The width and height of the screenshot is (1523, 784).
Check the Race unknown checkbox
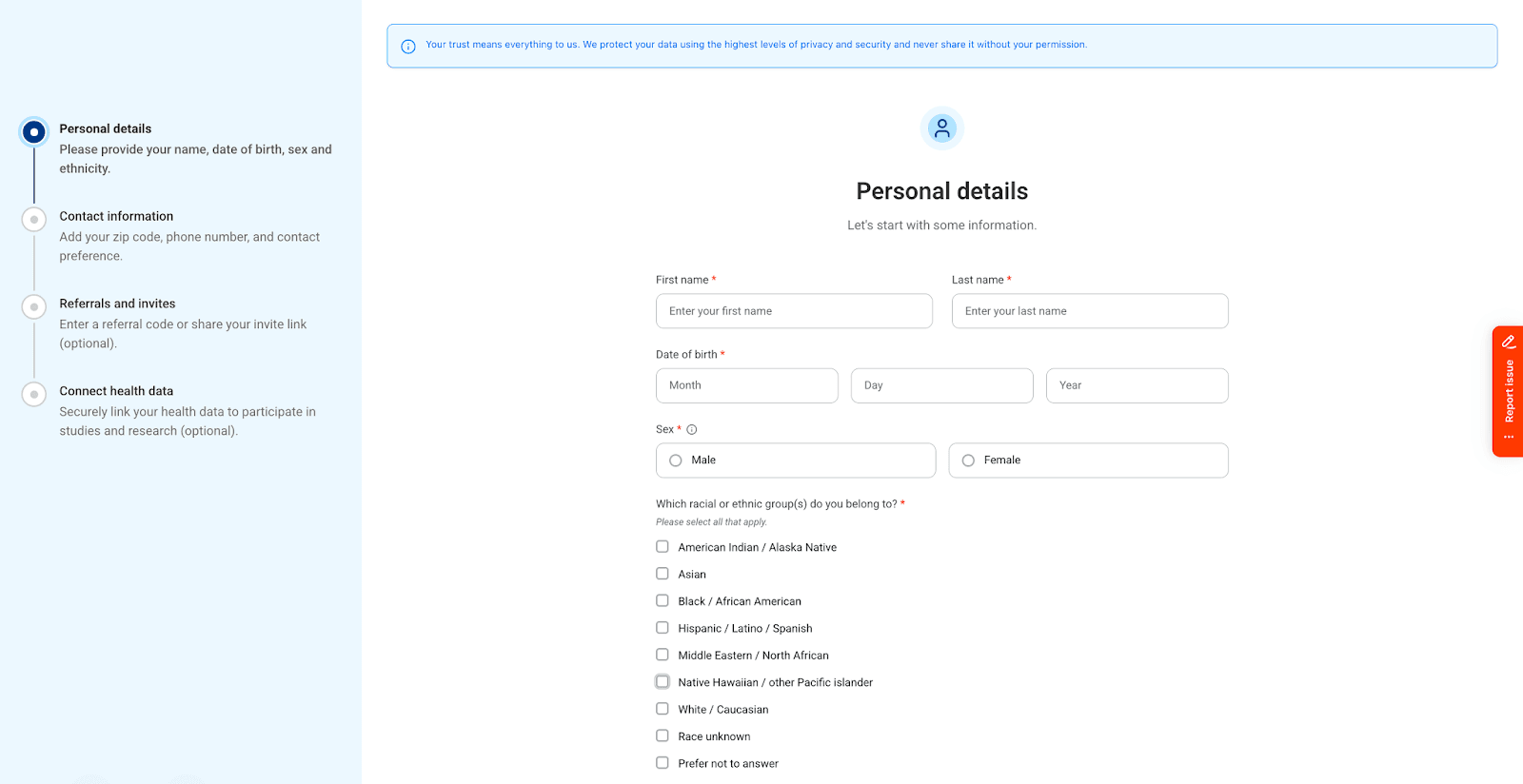(x=662, y=735)
